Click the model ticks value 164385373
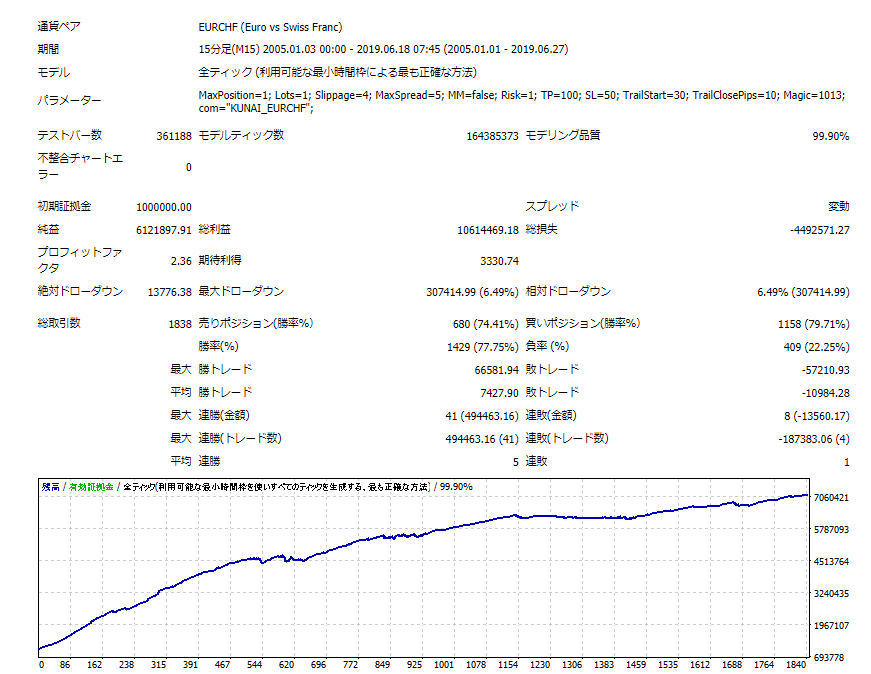The height and width of the screenshot is (674, 871). pyautogui.click(x=492, y=136)
